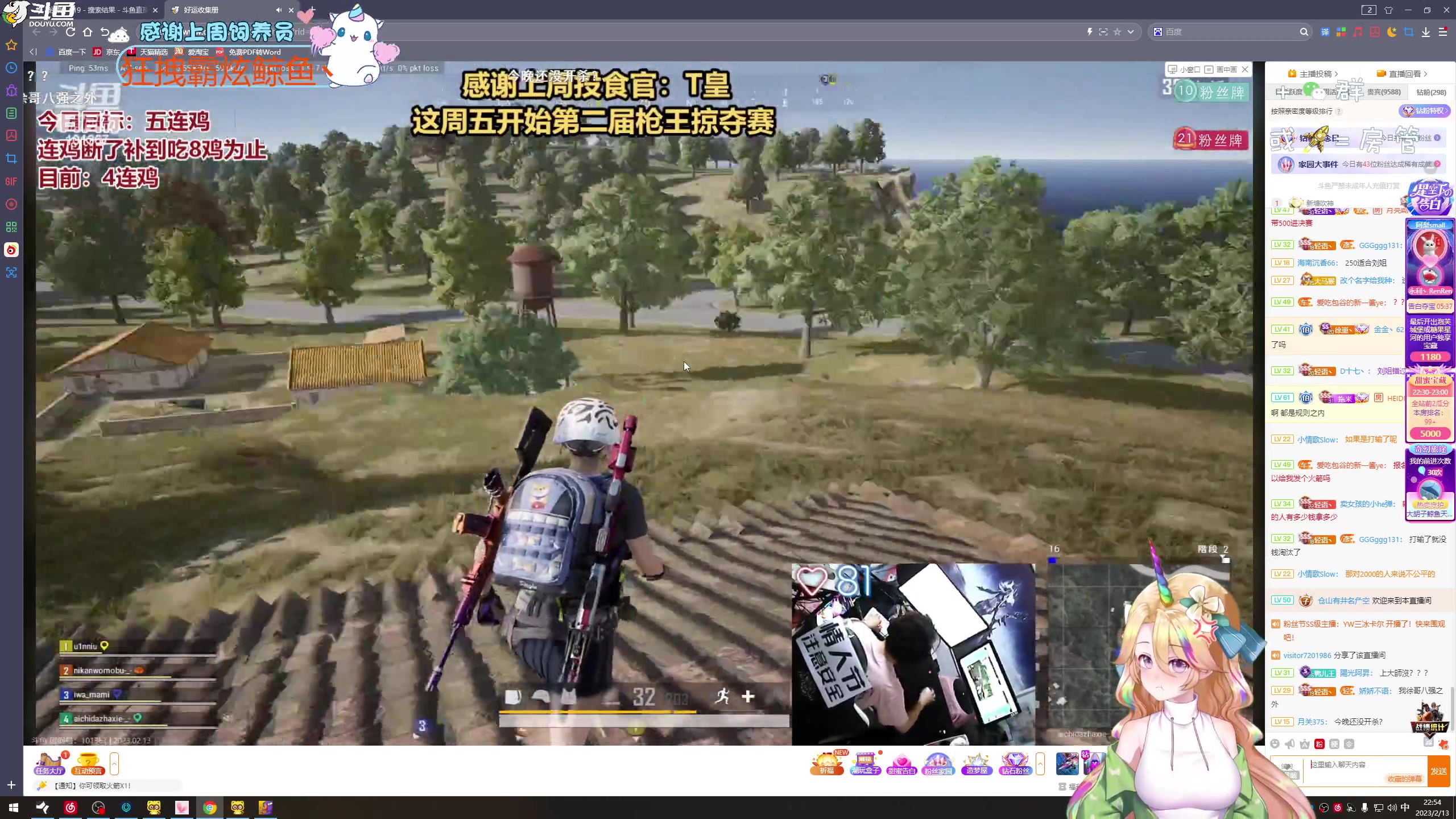Image resolution: width=1456 pixels, height=819 pixels.
Task: Switch to the 钻粉(298) tab
Action: point(1431,92)
